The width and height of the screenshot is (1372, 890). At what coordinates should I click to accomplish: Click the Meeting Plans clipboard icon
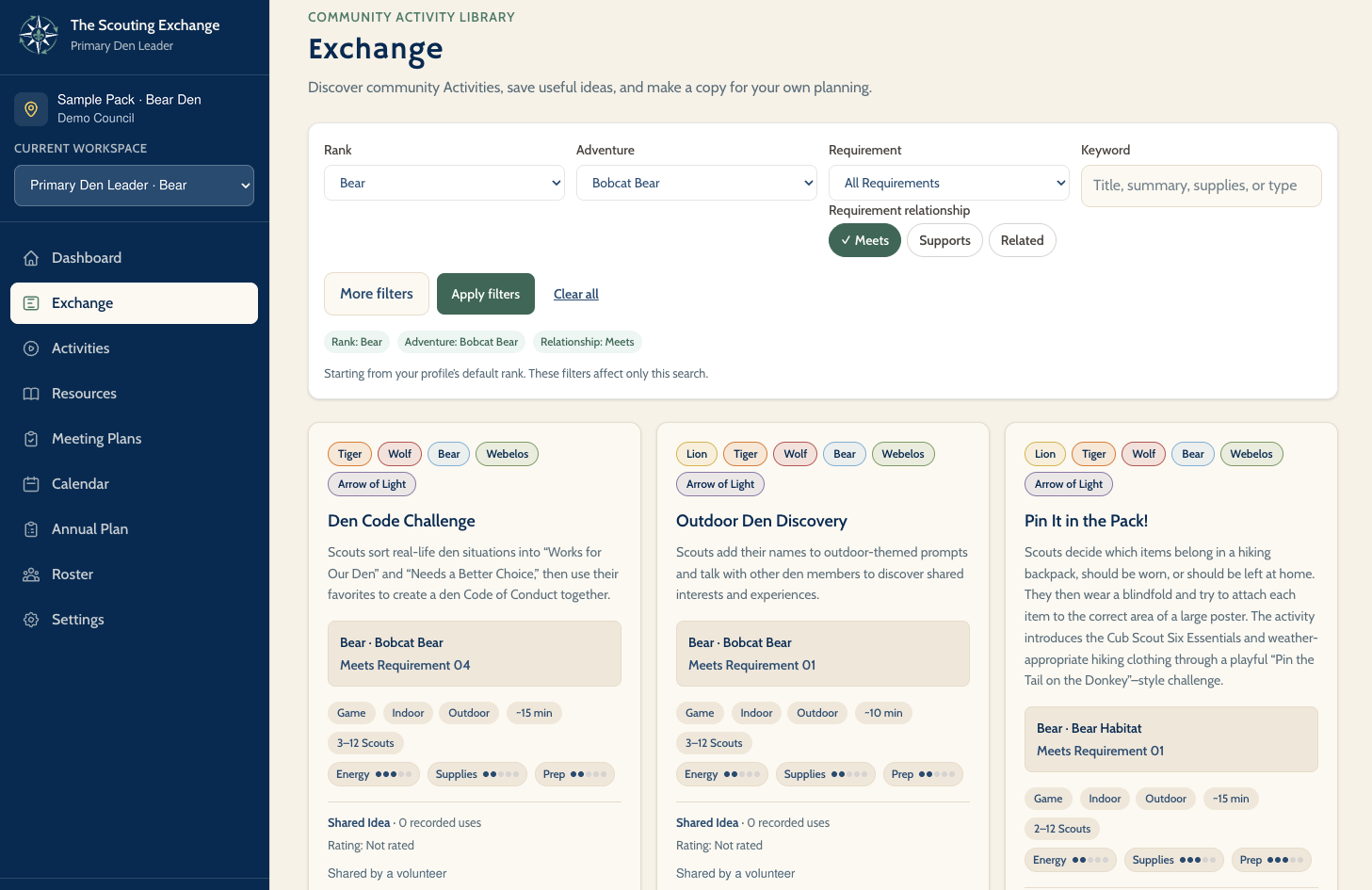31,439
